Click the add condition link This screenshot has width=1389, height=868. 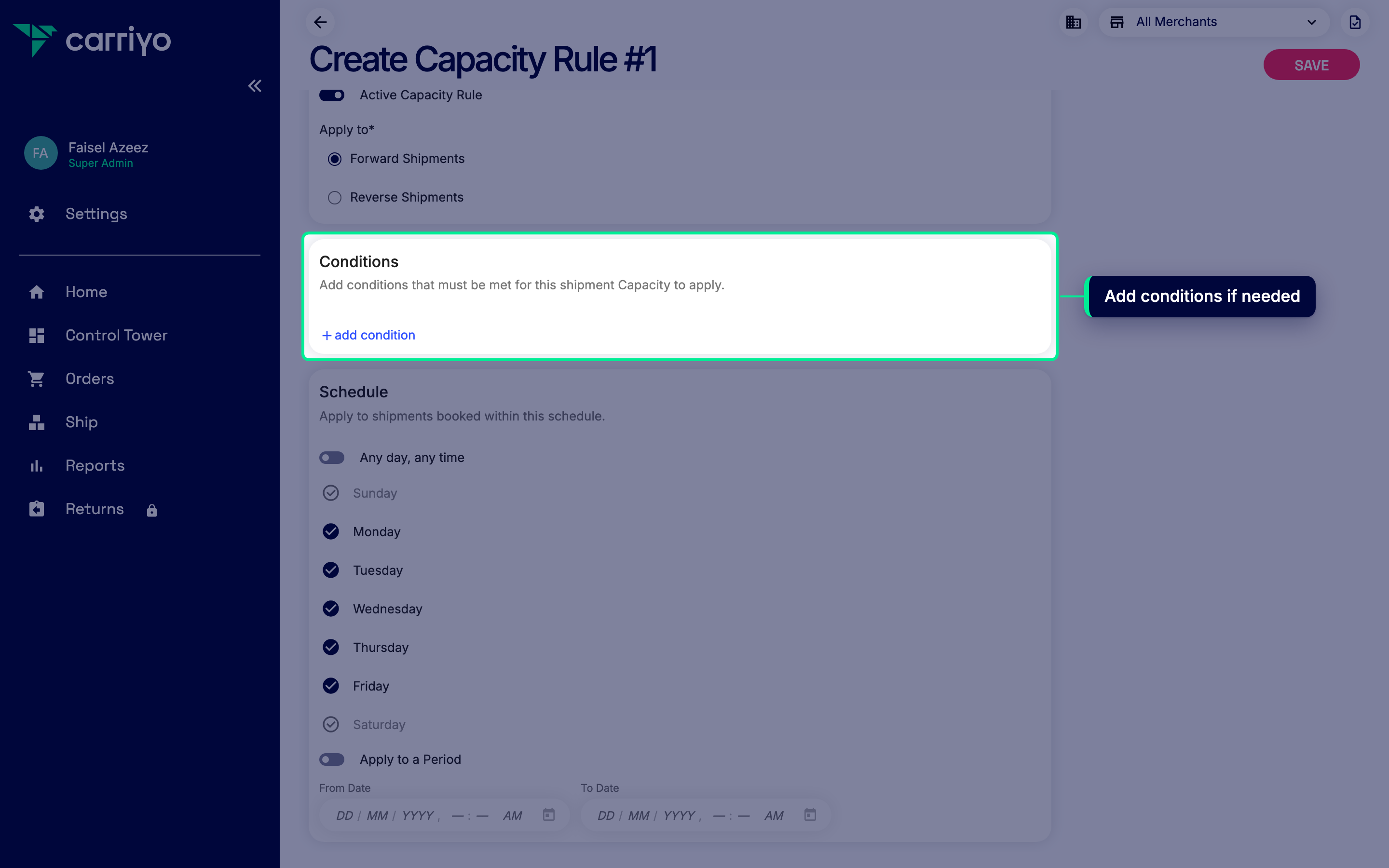coord(368,335)
